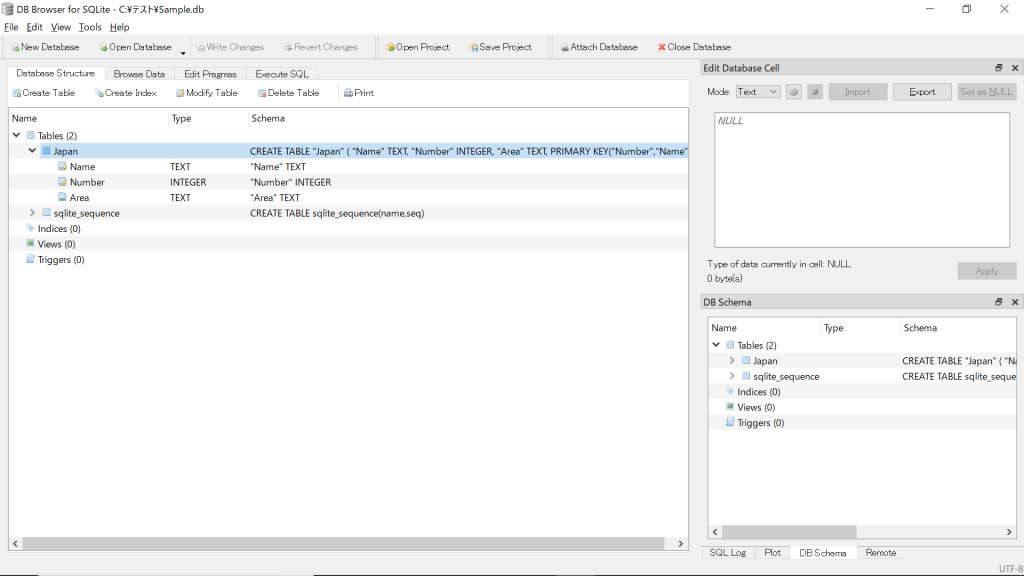
Task: Click the New Database toolbar icon
Action: 15,47
